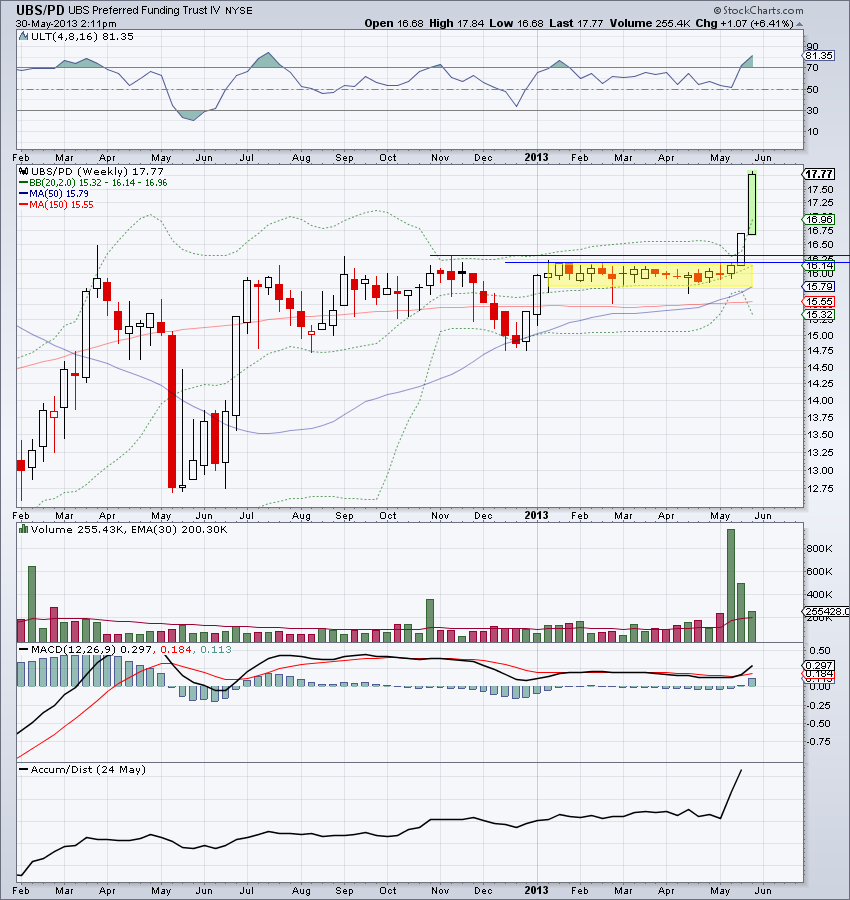Click the Open 16.68 value in header

[394, 24]
